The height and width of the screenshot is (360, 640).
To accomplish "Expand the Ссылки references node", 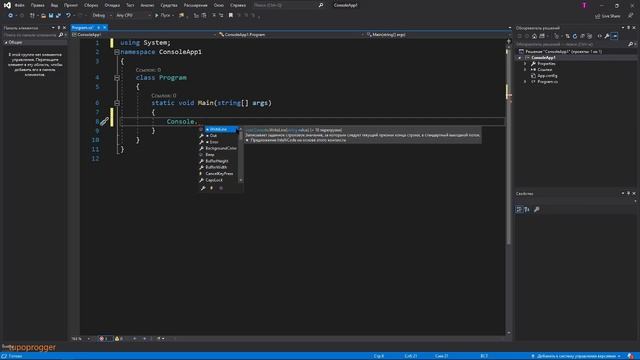I will coord(525,70).
